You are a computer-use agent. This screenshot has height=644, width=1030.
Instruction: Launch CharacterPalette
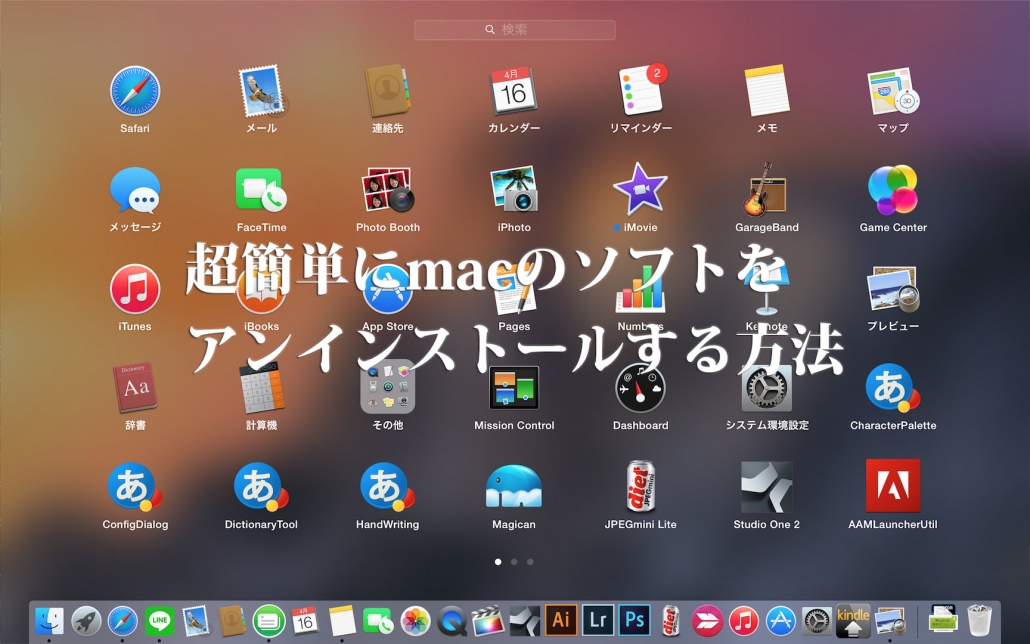tap(893, 388)
